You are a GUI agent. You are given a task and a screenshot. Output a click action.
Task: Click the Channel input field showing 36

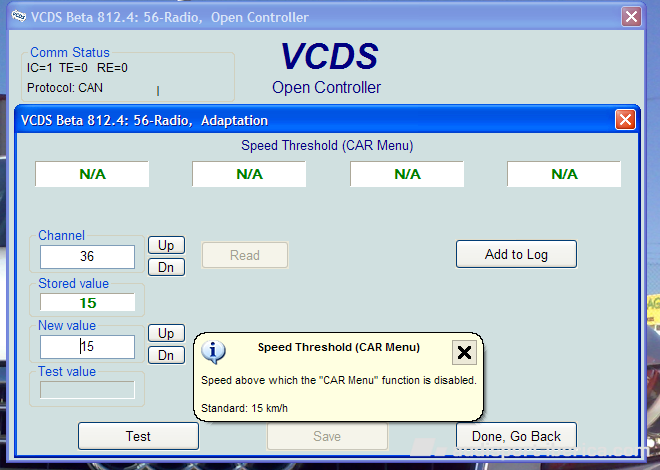(x=87, y=257)
